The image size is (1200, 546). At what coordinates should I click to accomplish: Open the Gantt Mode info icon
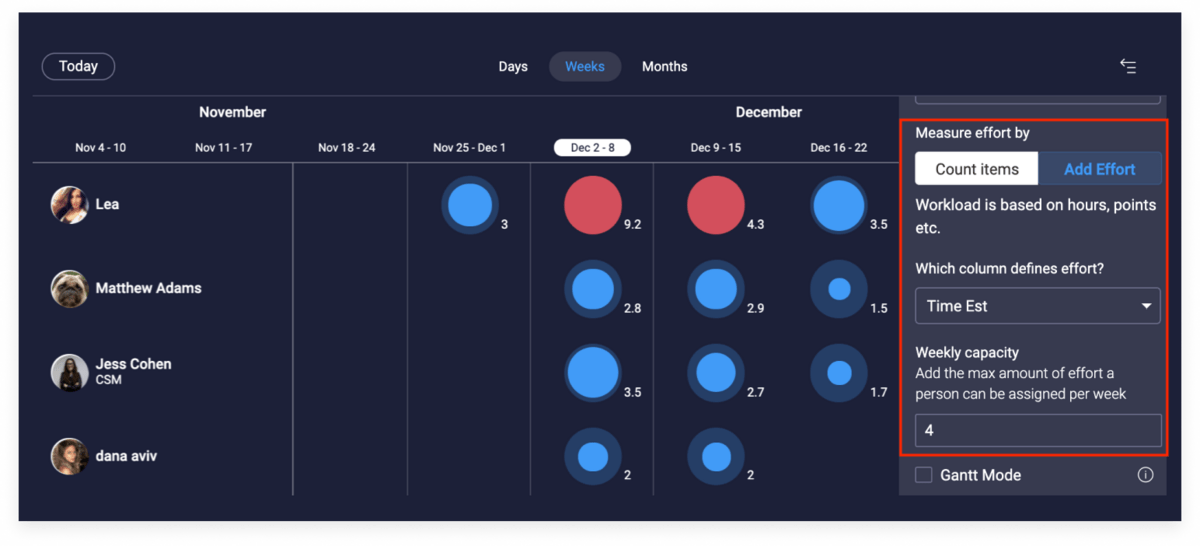tap(1145, 475)
